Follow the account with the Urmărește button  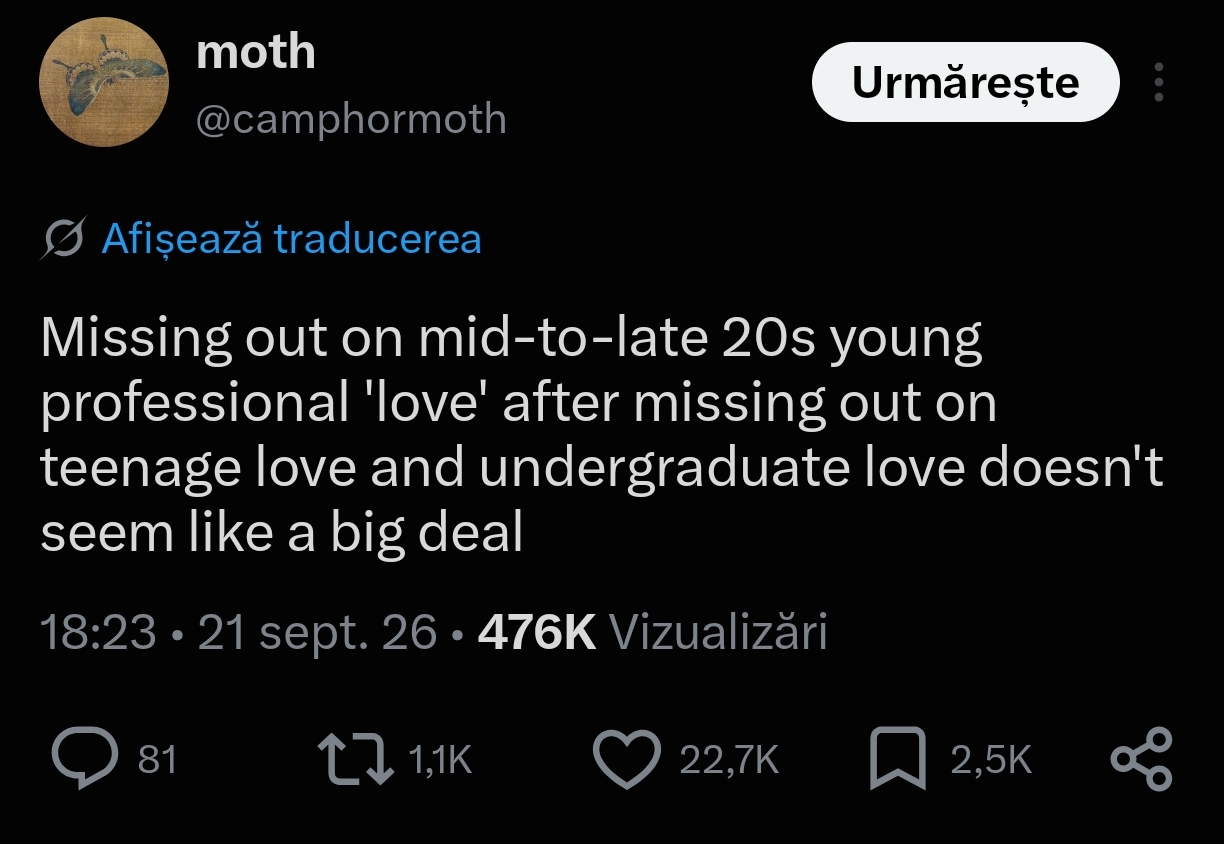click(x=965, y=82)
